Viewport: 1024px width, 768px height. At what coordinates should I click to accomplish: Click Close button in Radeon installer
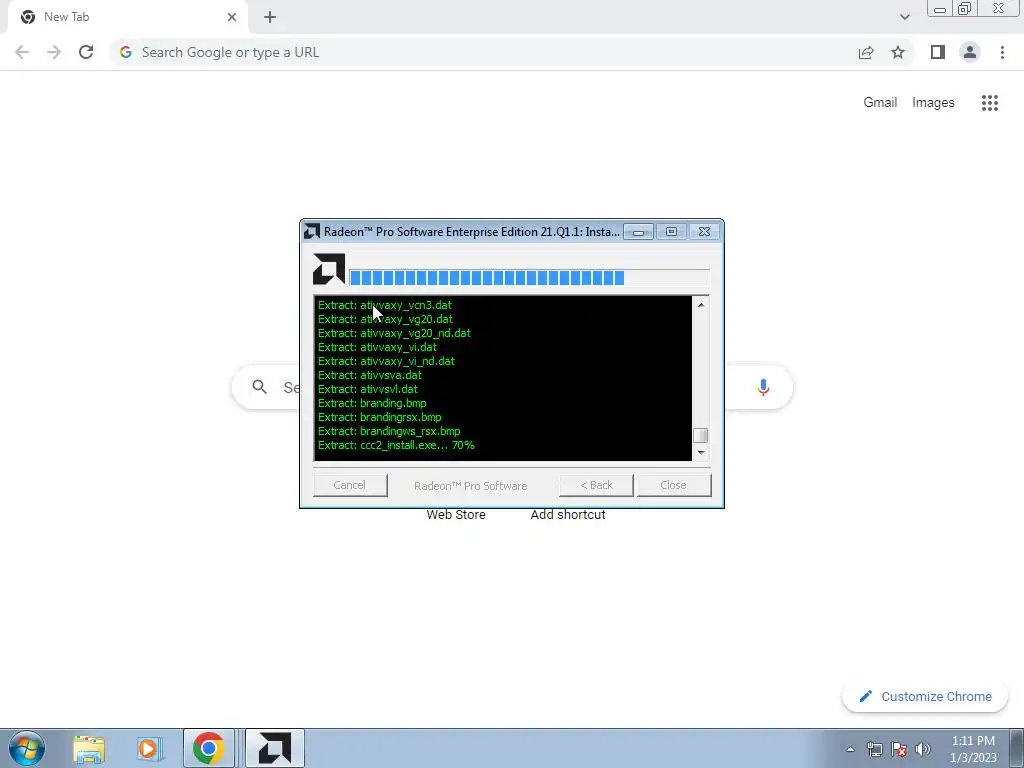(674, 485)
